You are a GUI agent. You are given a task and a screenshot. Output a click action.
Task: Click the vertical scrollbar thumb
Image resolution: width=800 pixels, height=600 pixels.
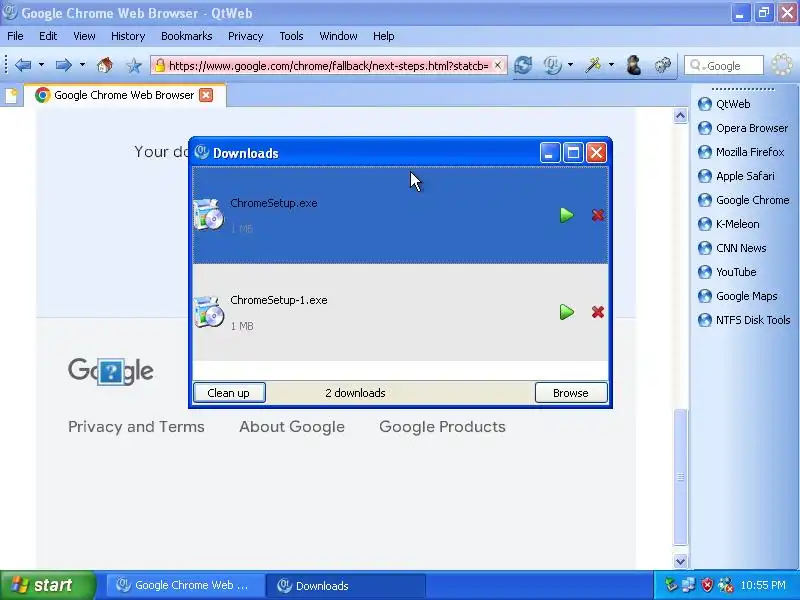[680, 477]
